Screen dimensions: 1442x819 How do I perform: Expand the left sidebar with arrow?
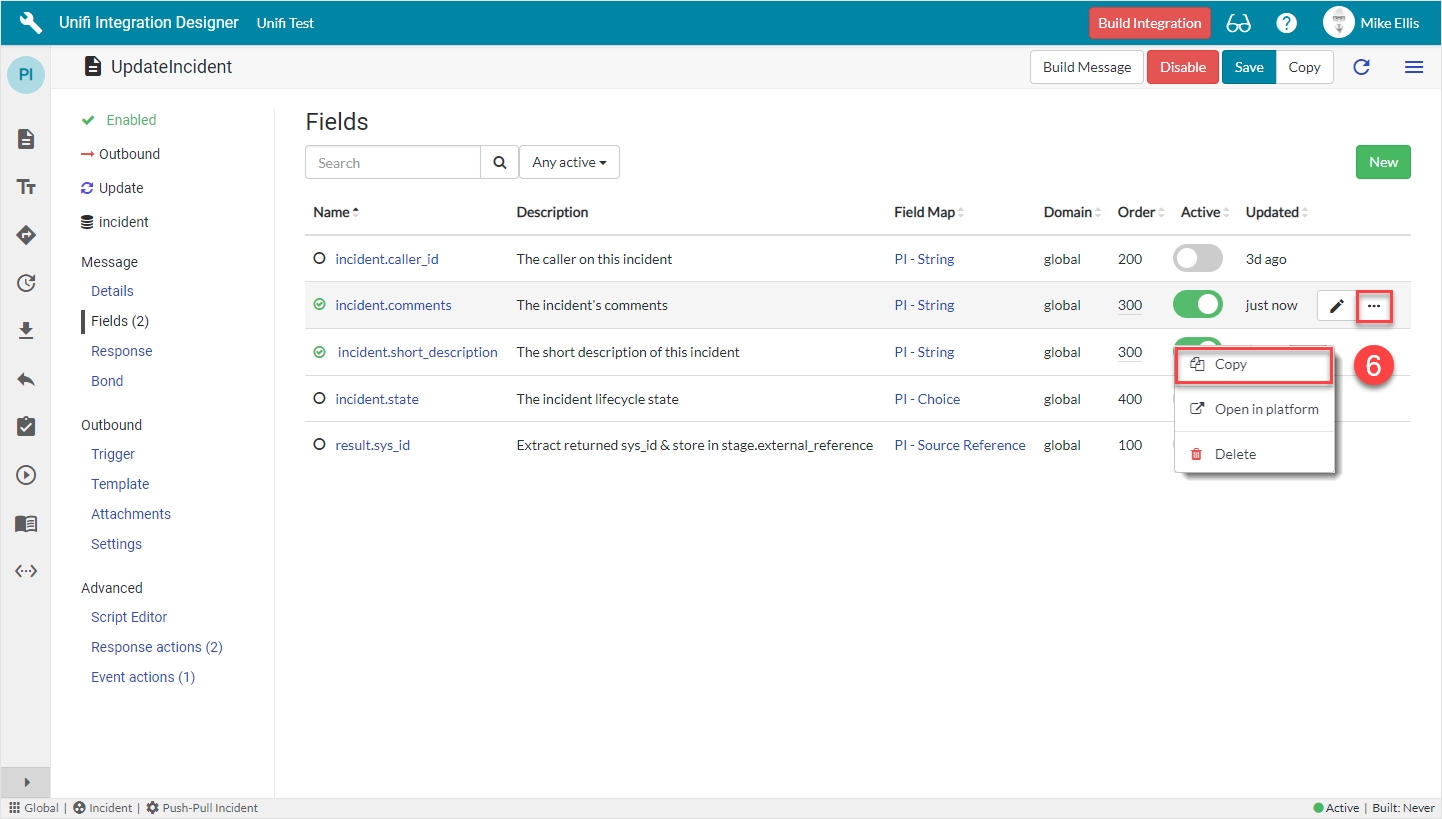pyautogui.click(x=26, y=782)
